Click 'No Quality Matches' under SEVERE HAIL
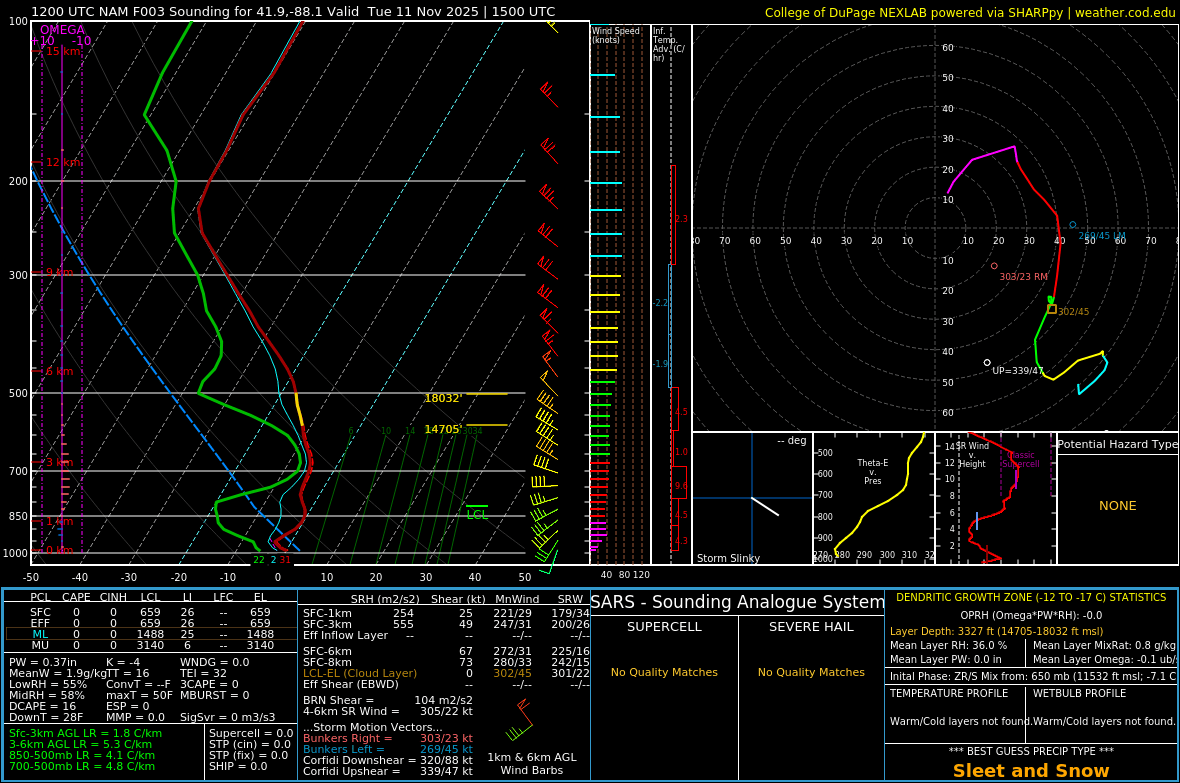 coord(811,672)
